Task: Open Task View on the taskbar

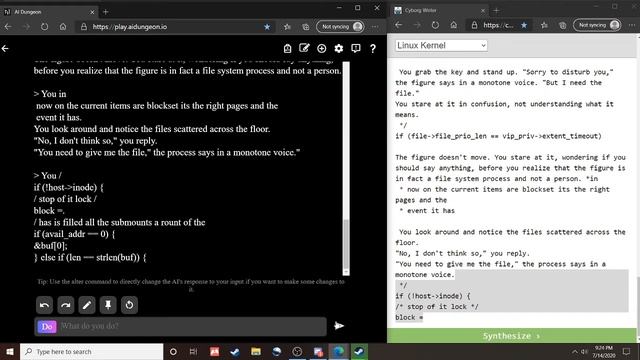Action: [193, 351]
